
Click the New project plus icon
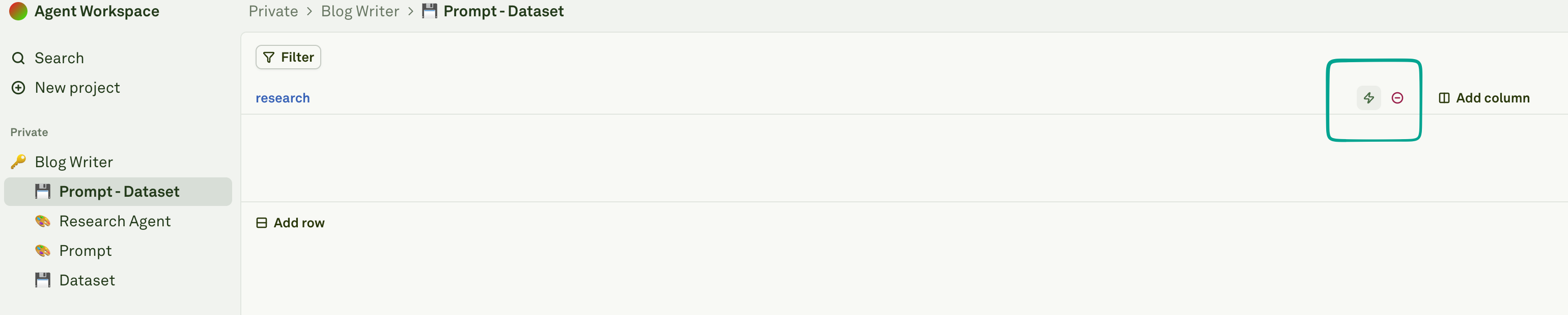click(x=18, y=88)
